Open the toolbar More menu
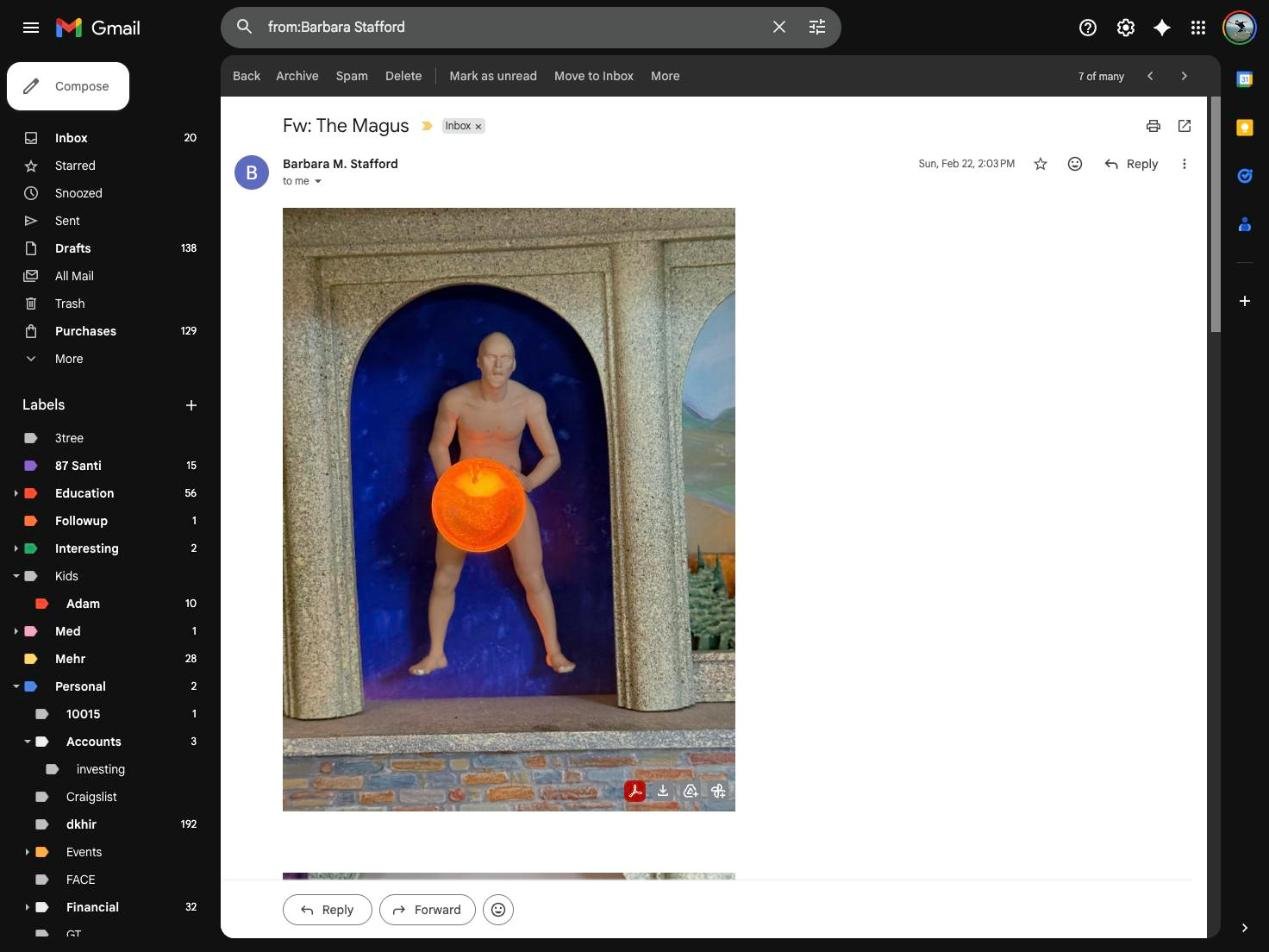The height and width of the screenshot is (952, 1269). click(665, 76)
